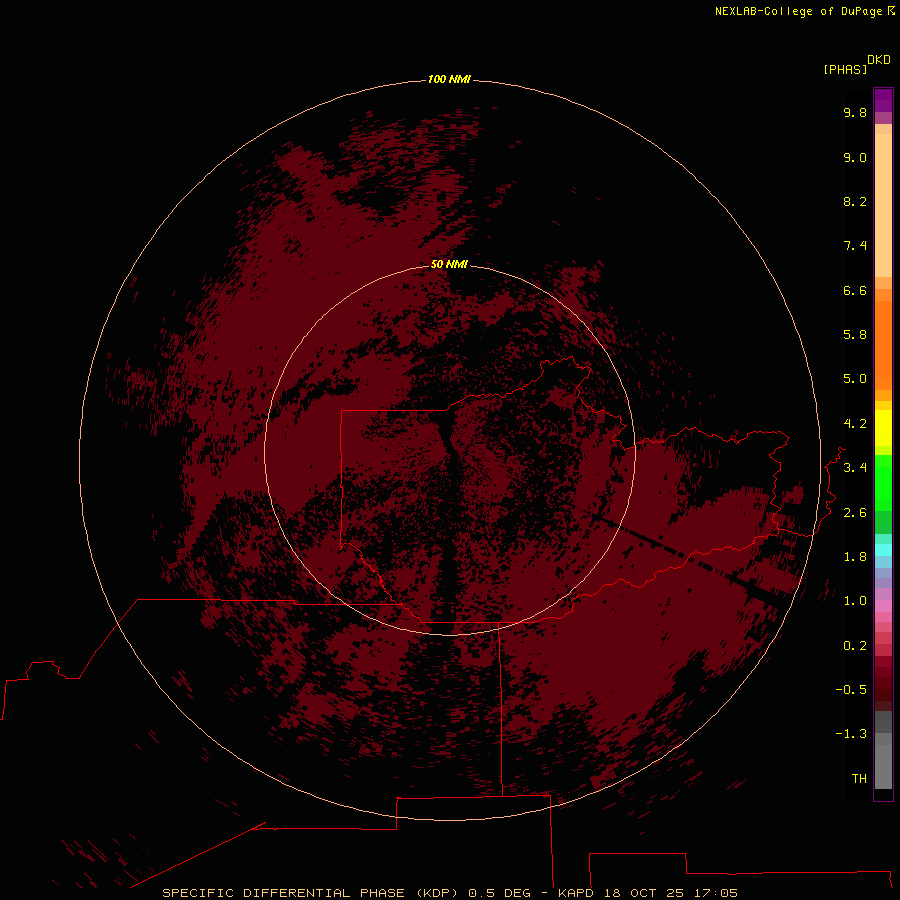The image size is (900, 900).
Task: Click the "0.5 DEG" elevation text
Action: click(499, 893)
